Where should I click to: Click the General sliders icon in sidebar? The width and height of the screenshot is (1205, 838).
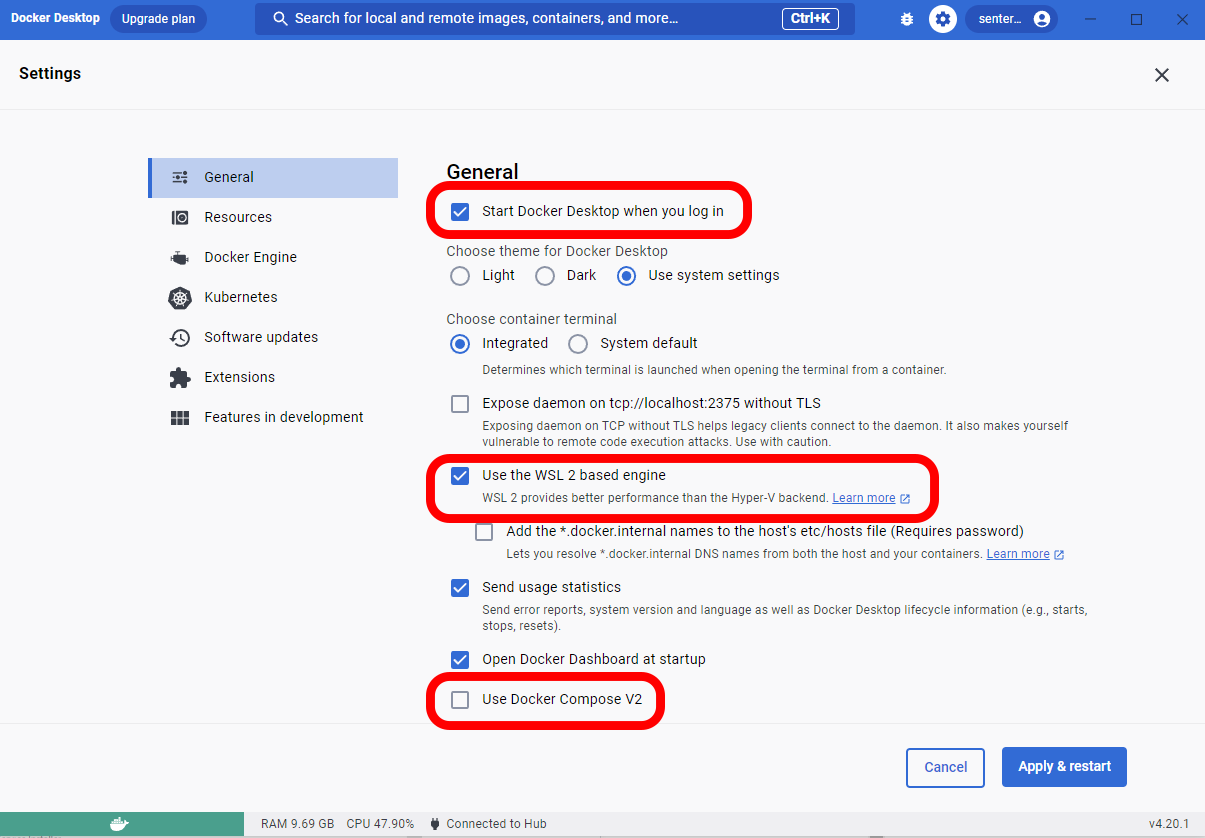point(180,177)
